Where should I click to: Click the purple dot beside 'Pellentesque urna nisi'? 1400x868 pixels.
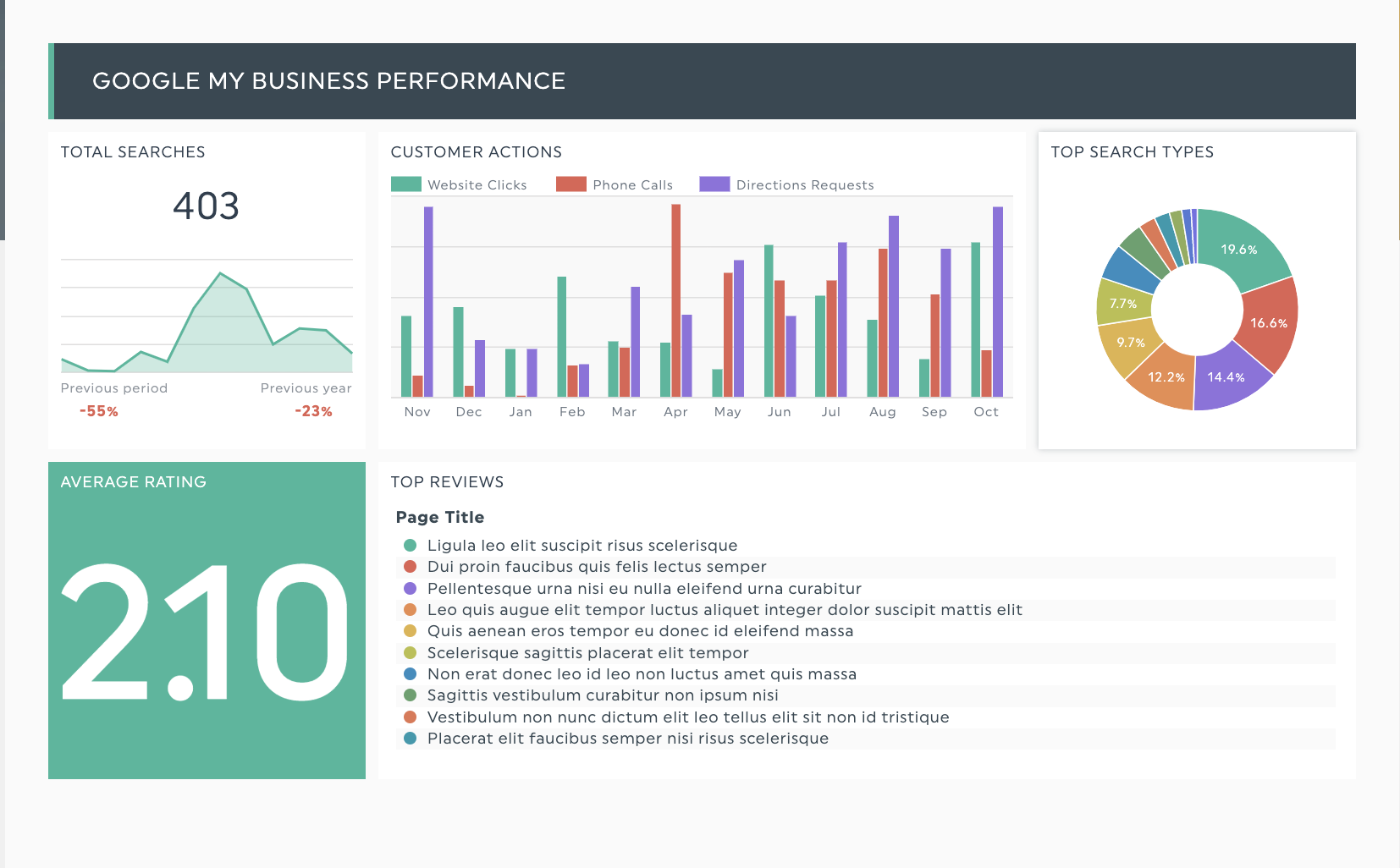(410, 589)
